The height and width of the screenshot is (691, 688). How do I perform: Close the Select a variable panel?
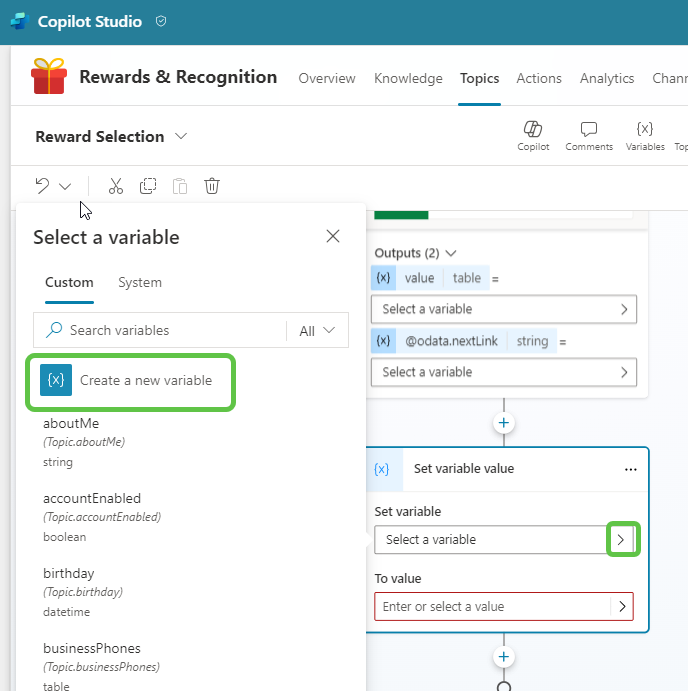pos(333,236)
